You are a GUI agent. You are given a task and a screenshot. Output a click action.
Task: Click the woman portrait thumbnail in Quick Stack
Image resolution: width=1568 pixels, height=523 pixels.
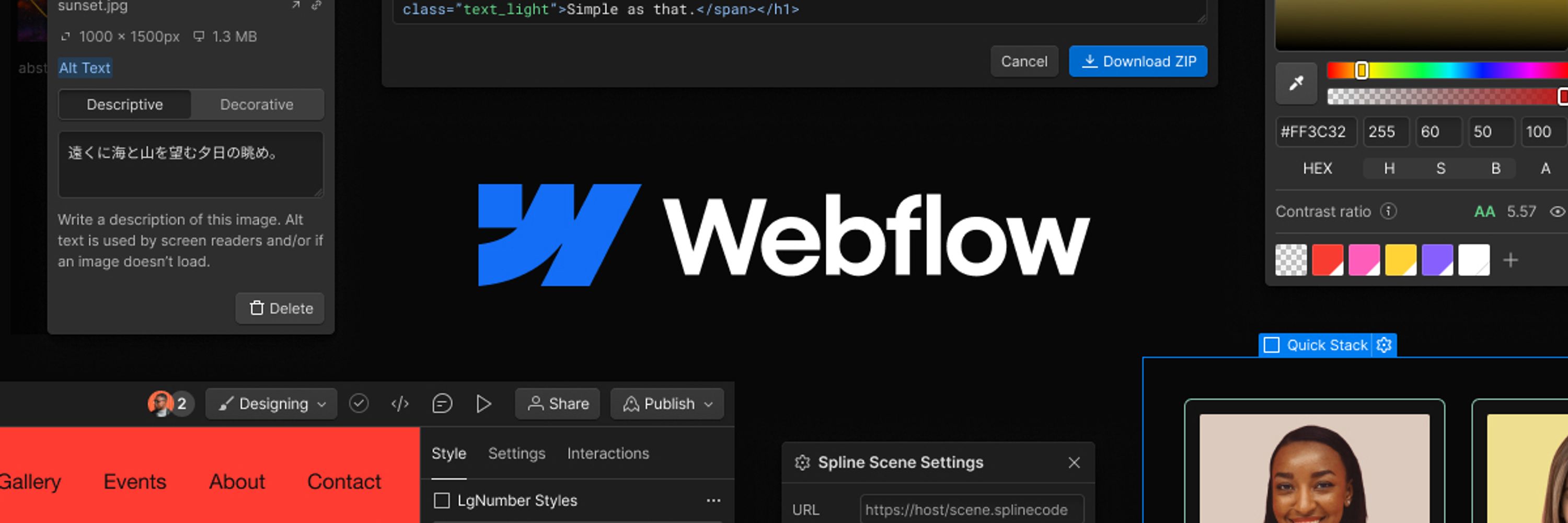(x=1314, y=468)
